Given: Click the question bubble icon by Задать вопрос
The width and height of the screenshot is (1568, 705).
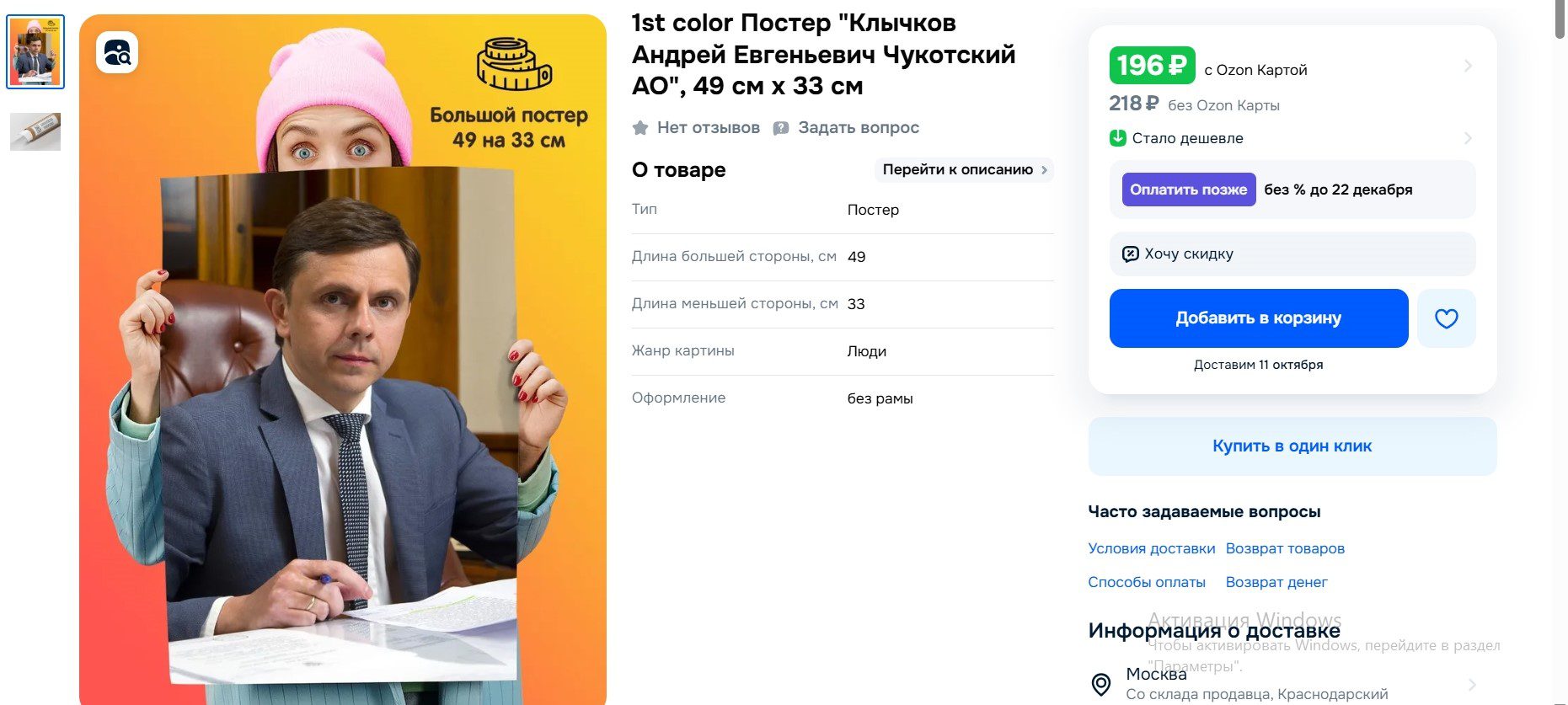Looking at the screenshot, I should tap(781, 128).
